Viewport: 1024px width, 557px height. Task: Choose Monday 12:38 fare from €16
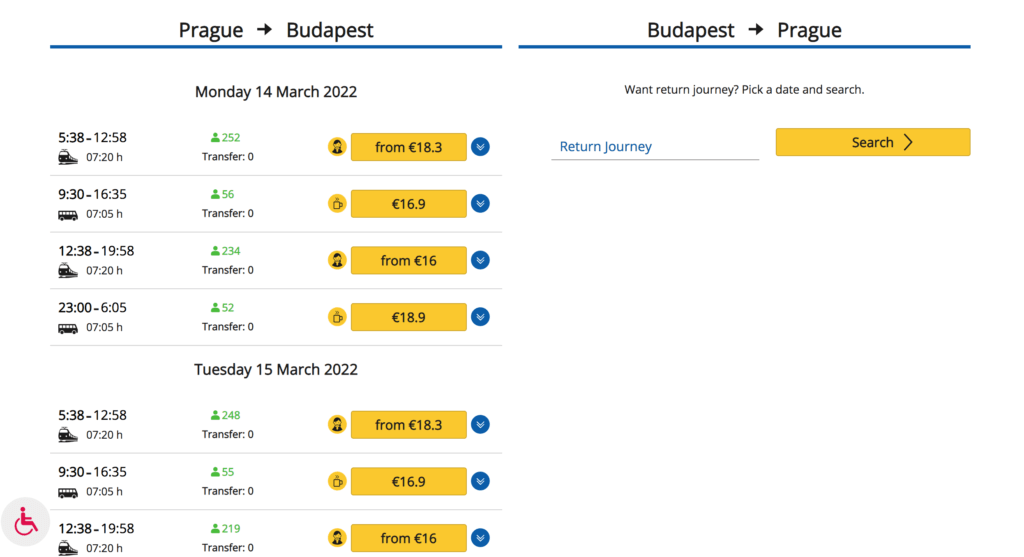(x=408, y=260)
